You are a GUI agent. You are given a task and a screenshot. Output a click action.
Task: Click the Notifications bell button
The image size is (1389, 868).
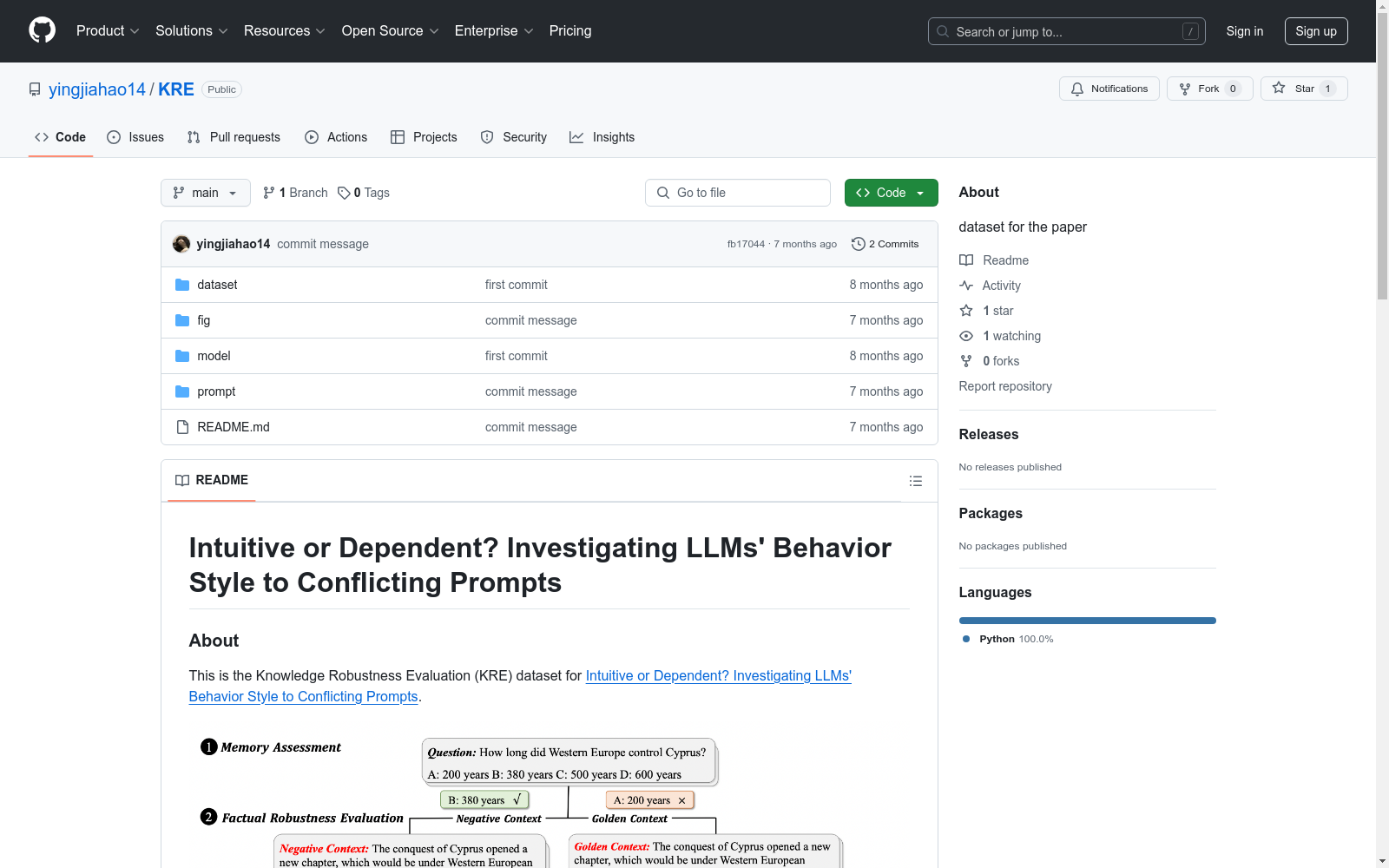[1109, 89]
